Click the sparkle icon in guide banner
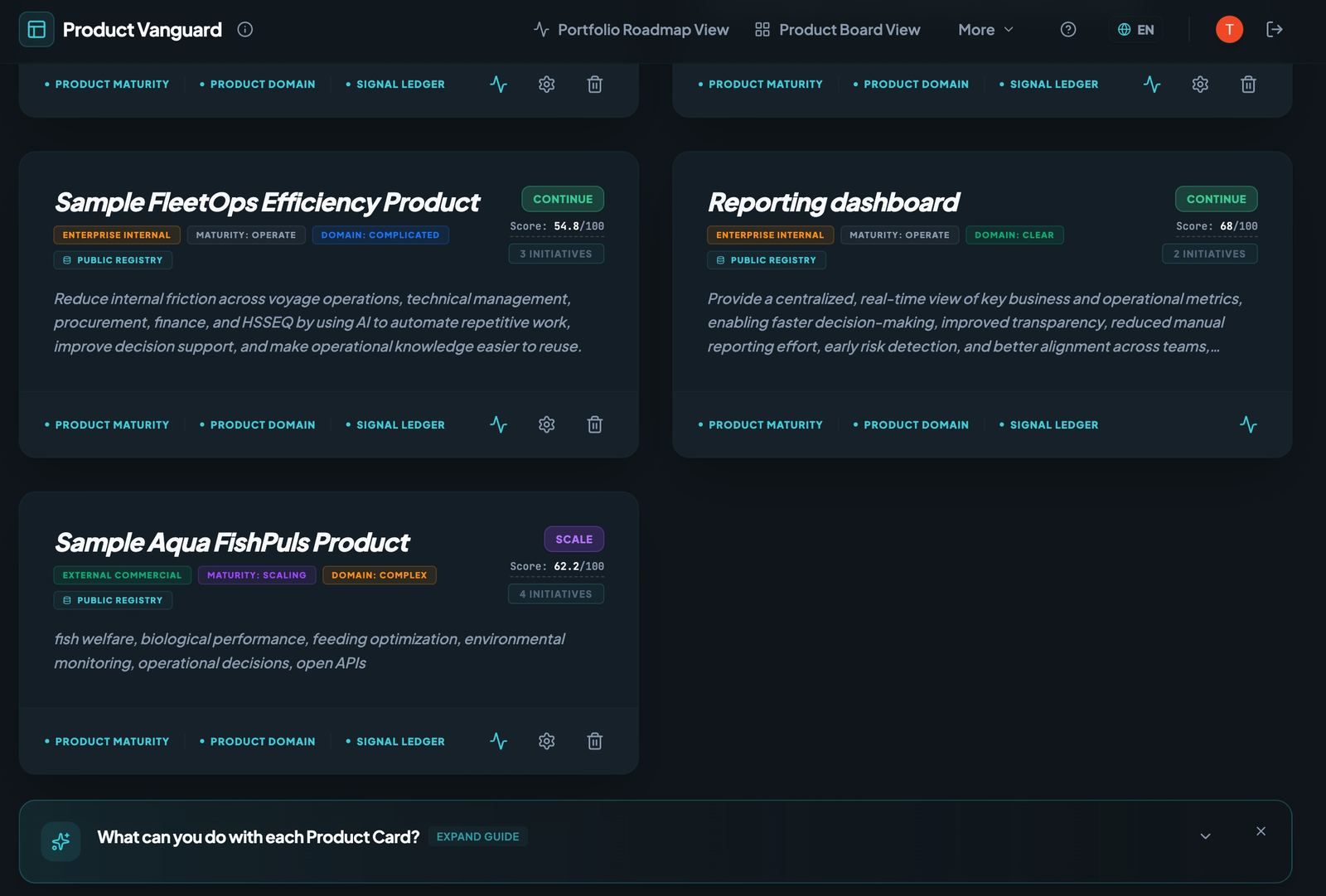Screen dimensions: 1326x896 coord(60,842)
